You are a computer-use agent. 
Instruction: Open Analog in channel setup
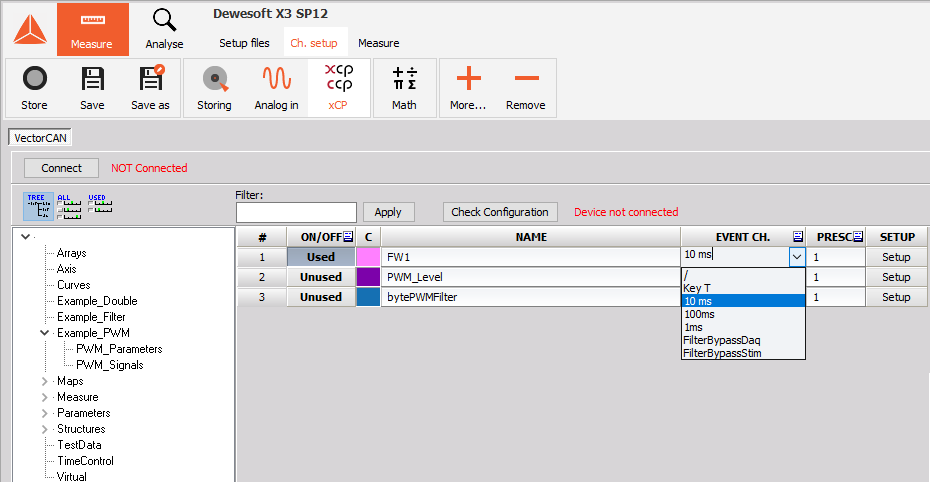(276, 88)
